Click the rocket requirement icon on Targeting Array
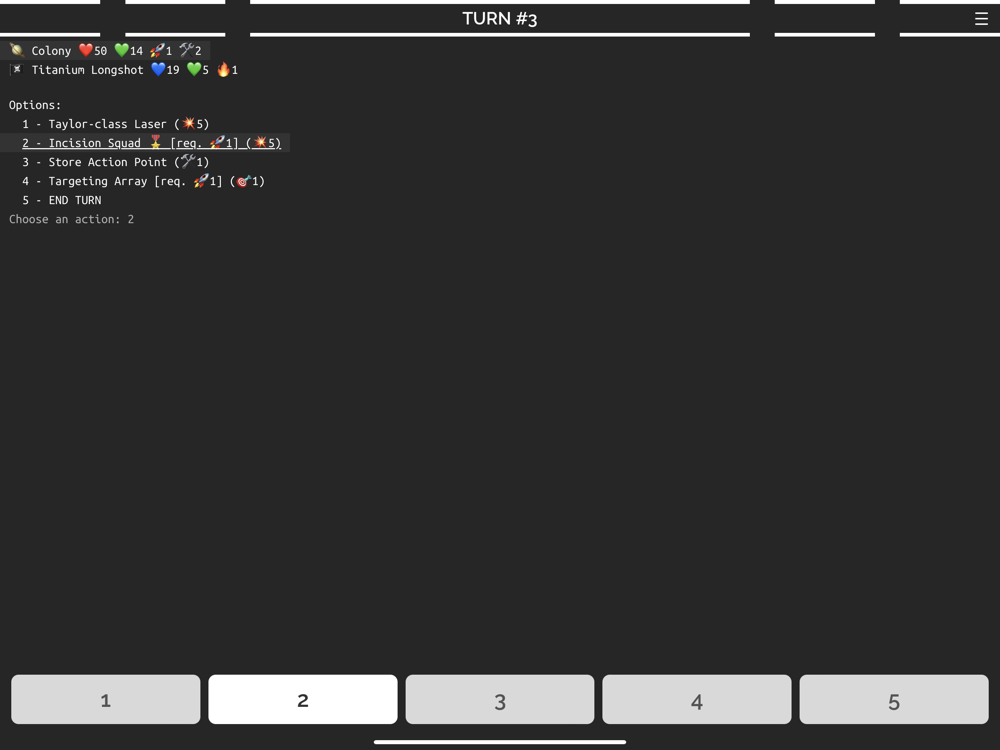1000x750 pixels. pos(202,180)
